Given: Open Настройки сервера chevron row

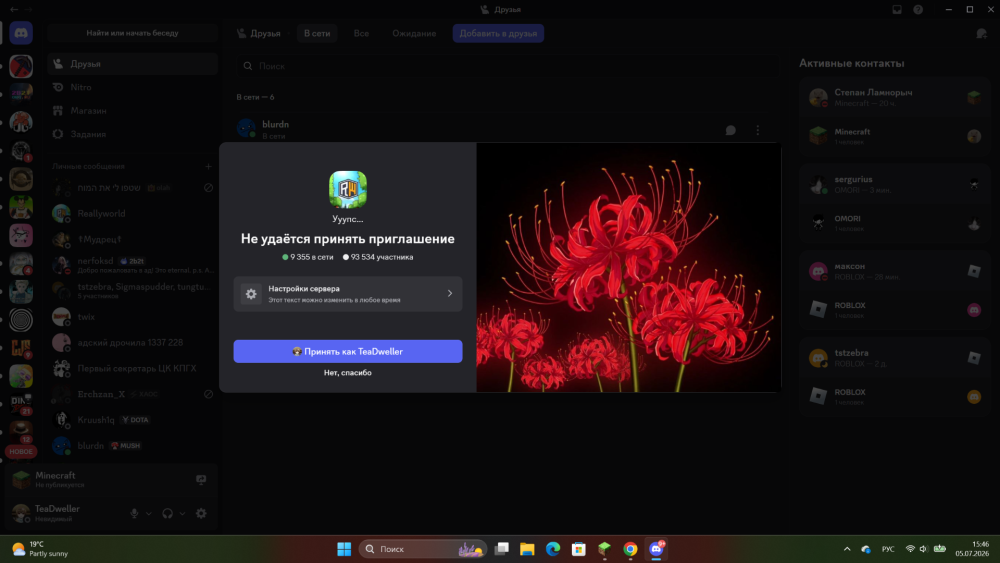Looking at the screenshot, I should point(348,293).
